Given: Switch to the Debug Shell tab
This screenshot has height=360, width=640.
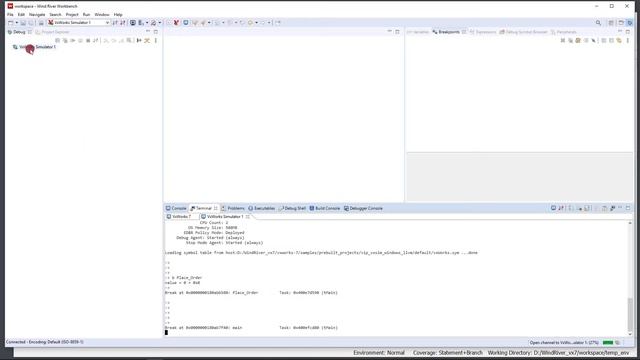Looking at the screenshot, I should pyautogui.click(x=292, y=208).
